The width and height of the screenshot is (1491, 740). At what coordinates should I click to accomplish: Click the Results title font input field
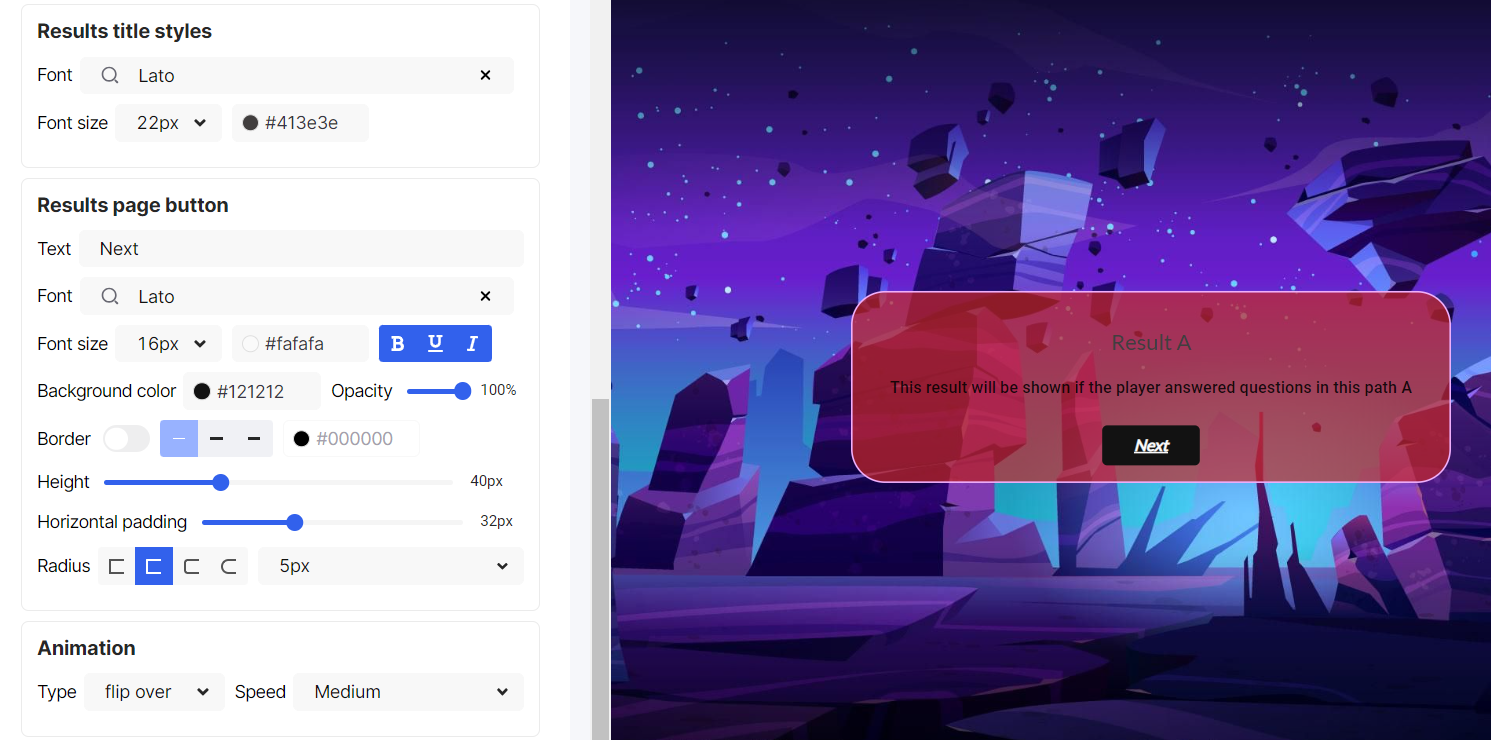pos(297,75)
